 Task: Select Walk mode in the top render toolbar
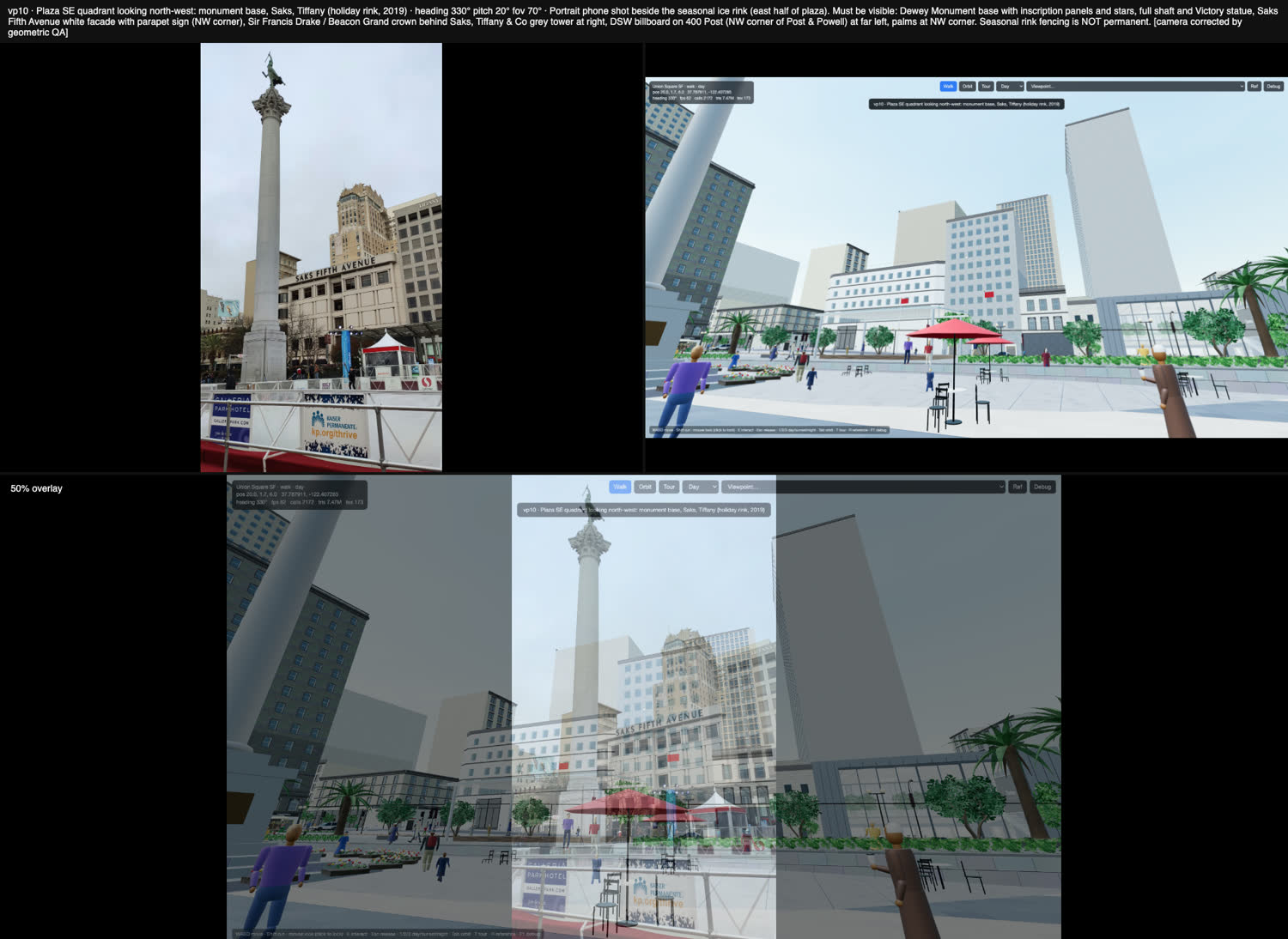[948, 87]
